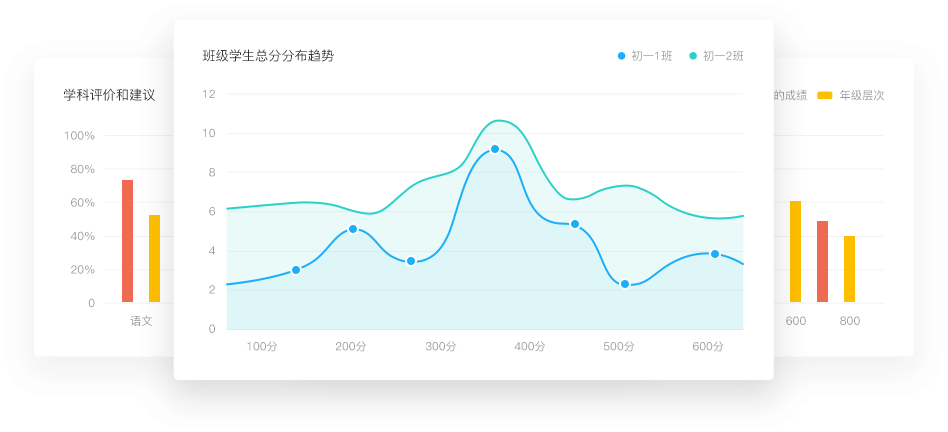The height and width of the screenshot is (432, 948).
Task: Select the yellow bar beside 语文 red bar
Action: [154, 258]
